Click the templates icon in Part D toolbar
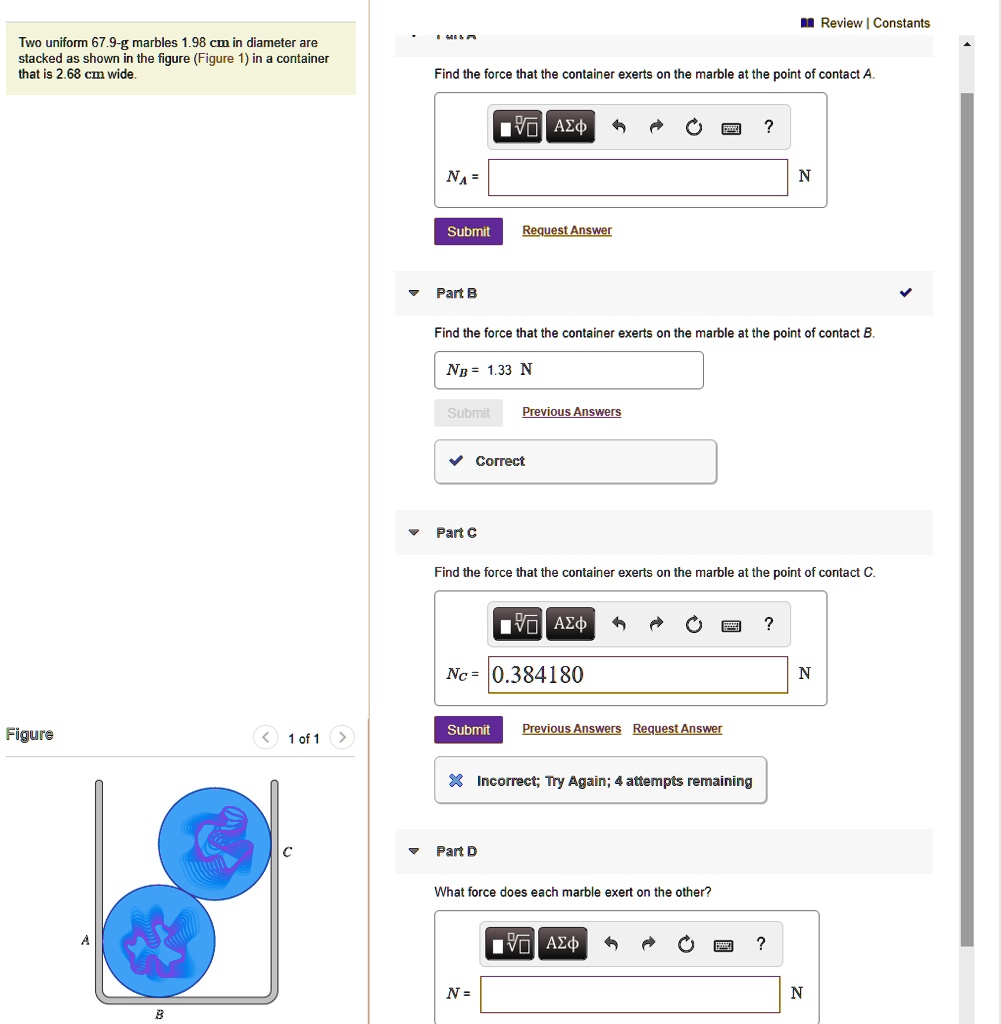Viewport: 1001px width, 1024px height. point(509,944)
